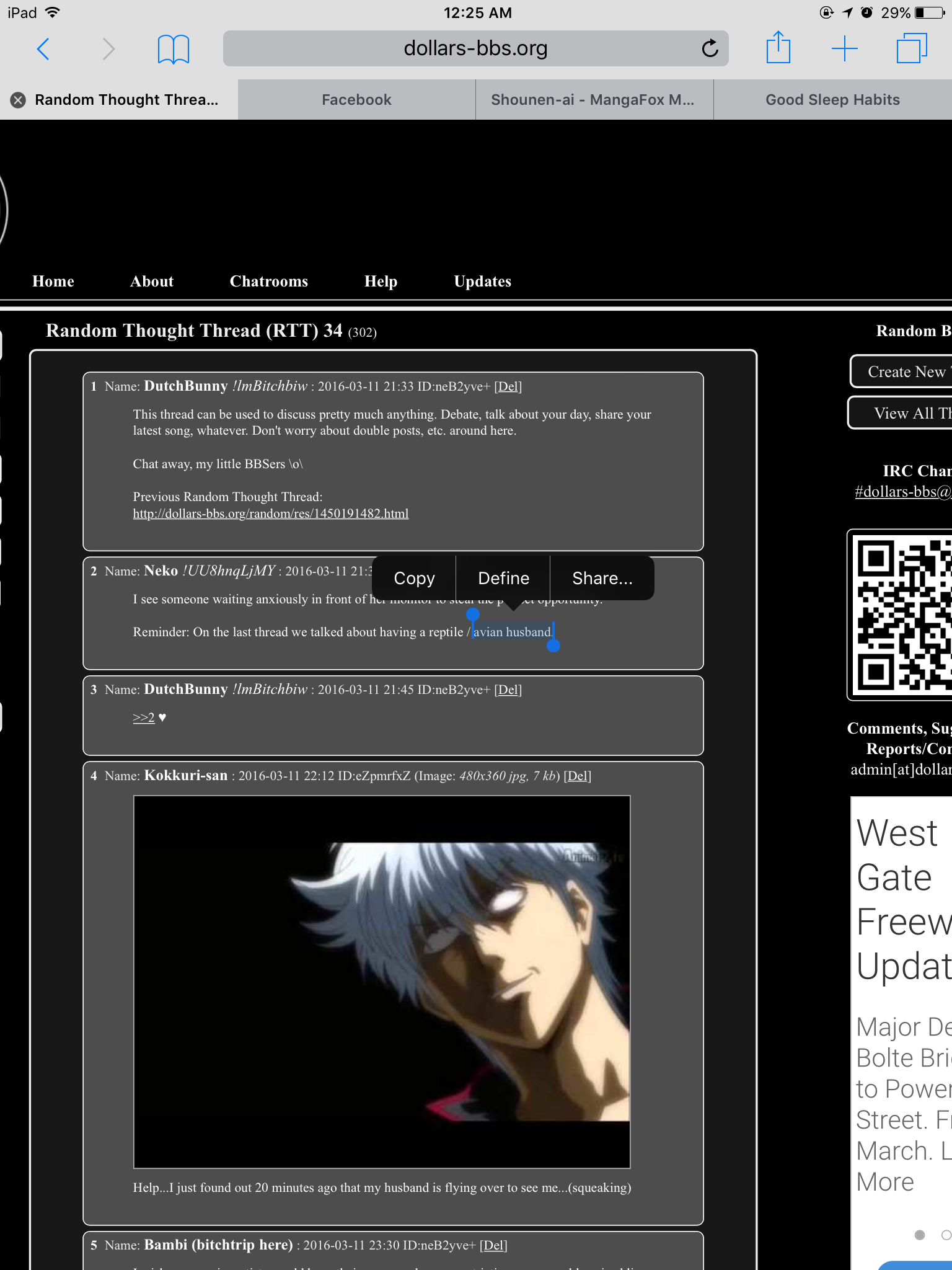This screenshot has width=952, height=1270.
Task: Select the first ad carousel dot
Action: (920, 1235)
